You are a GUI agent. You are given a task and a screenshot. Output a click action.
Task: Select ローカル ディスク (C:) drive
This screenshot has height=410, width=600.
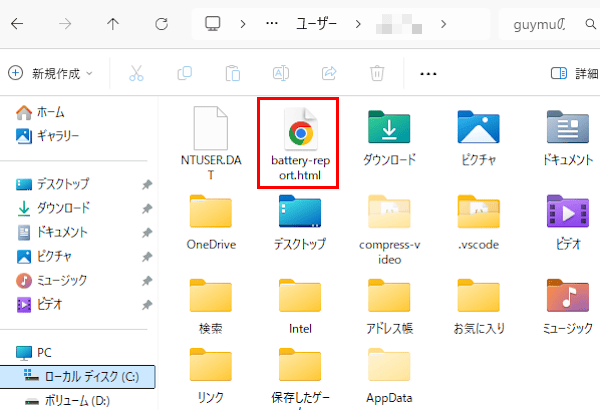(x=78, y=377)
